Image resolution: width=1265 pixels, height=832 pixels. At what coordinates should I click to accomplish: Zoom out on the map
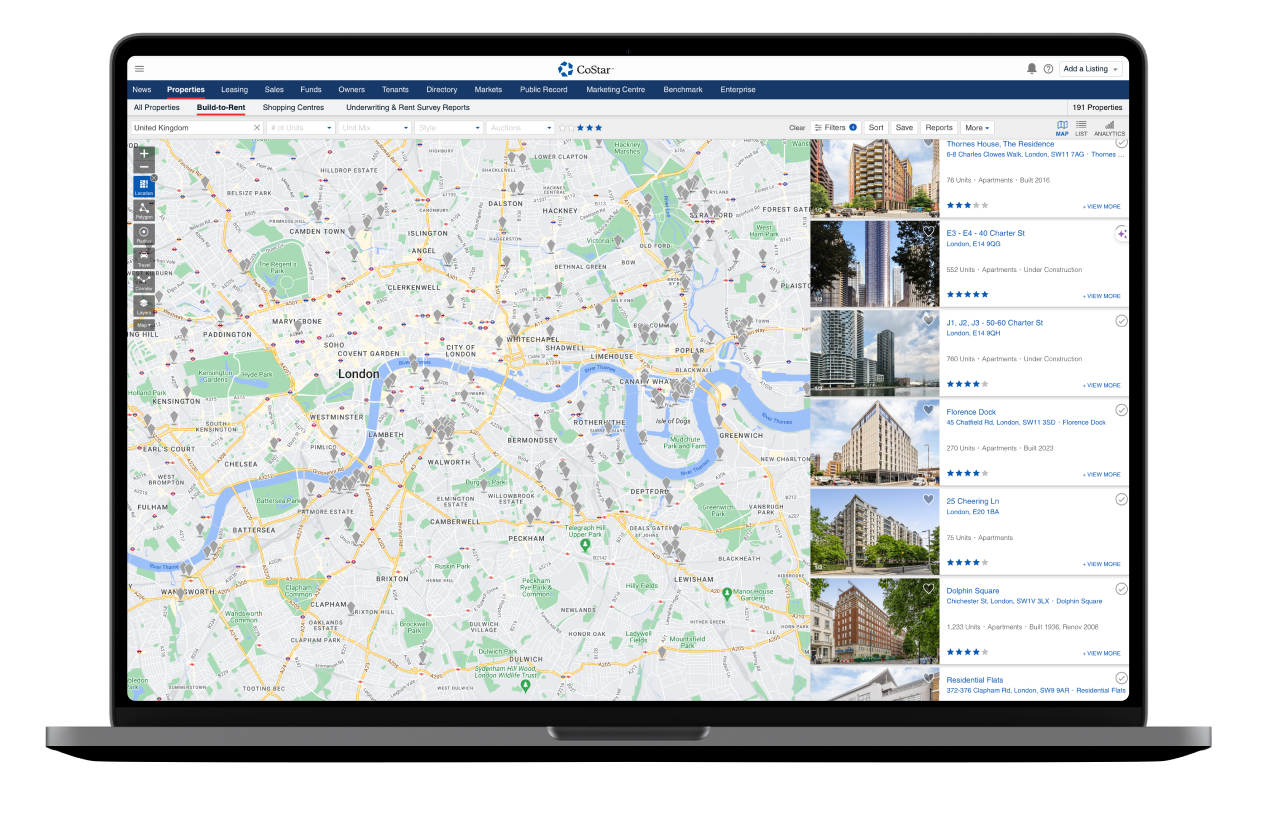144,167
